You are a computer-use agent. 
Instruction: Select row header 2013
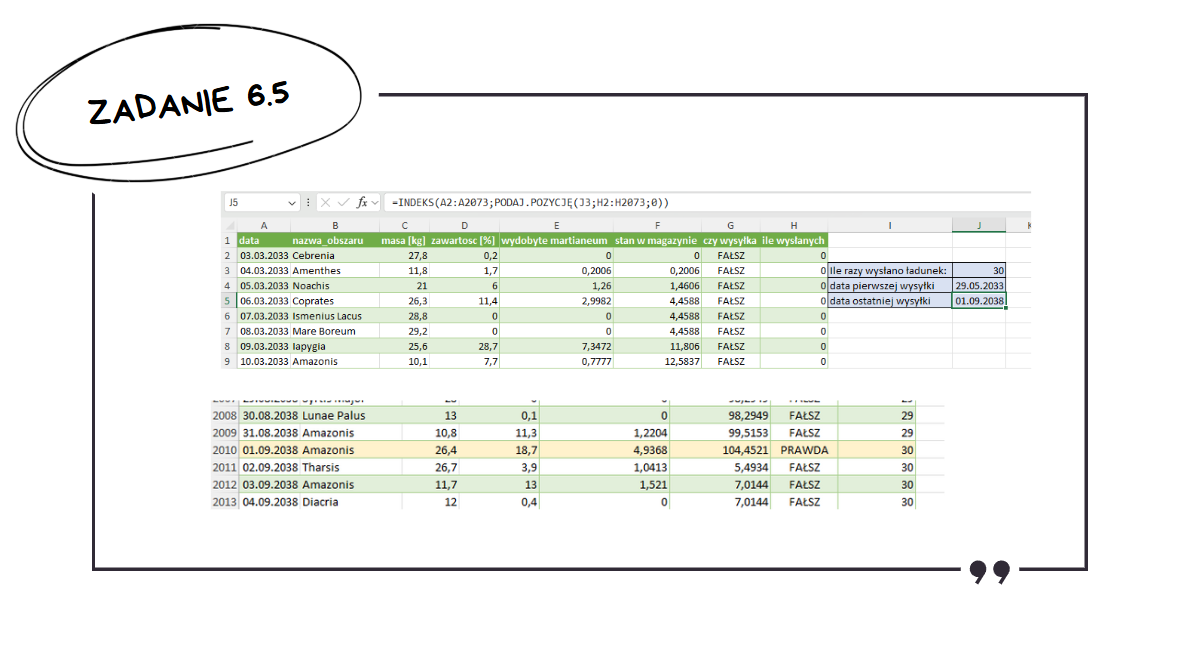tap(224, 502)
